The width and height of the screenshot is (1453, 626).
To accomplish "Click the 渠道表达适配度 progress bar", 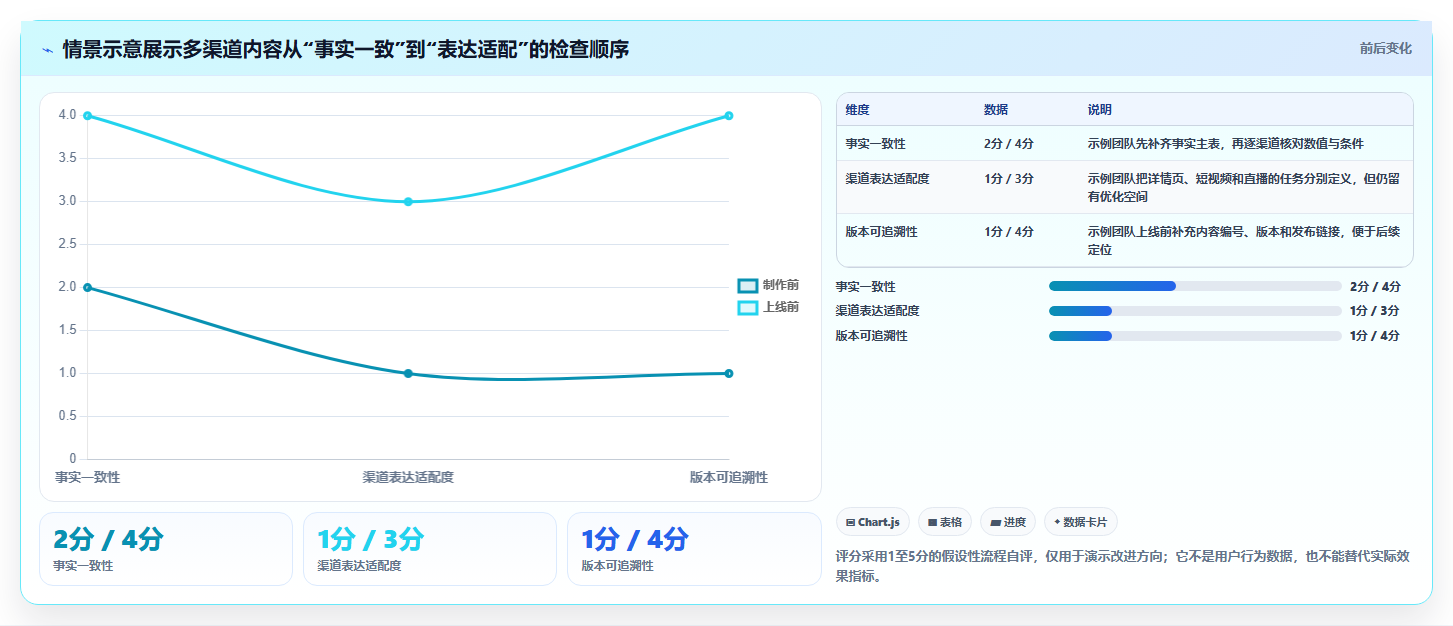I will click(x=1195, y=310).
